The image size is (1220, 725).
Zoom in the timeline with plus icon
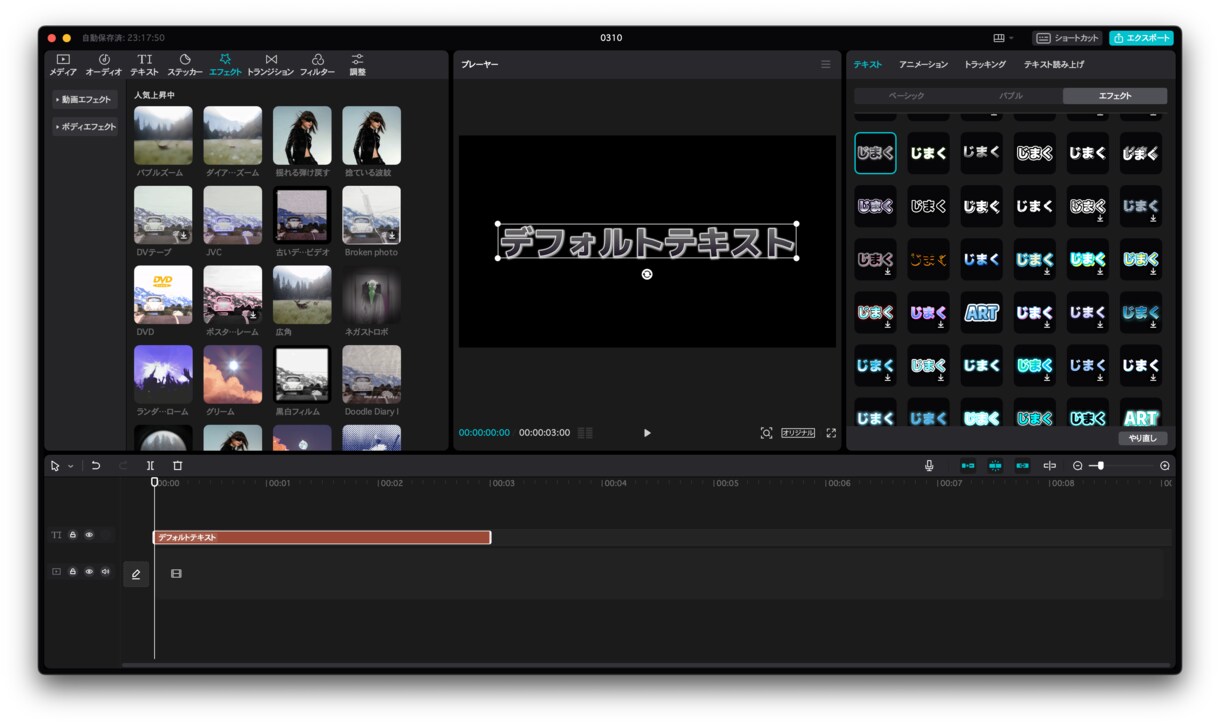pyautogui.click(x=1165, y=466)
